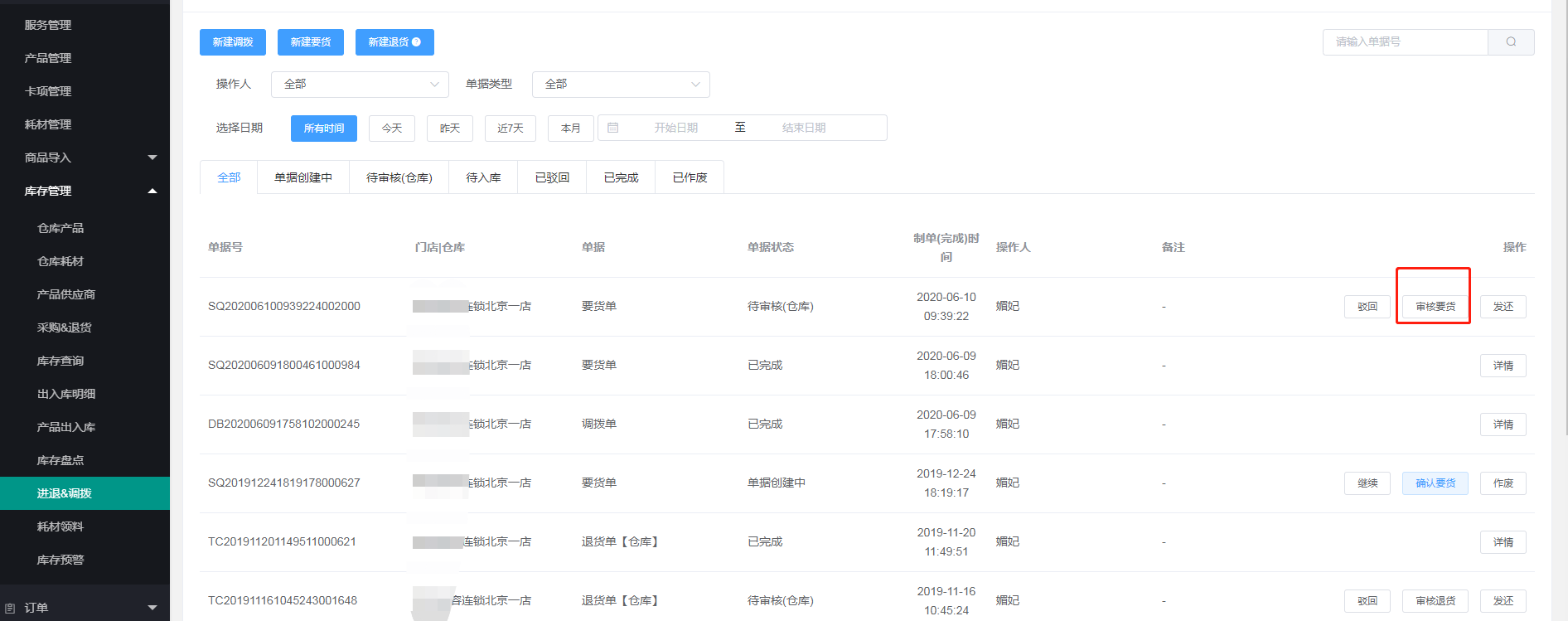This screenshot has height=621, width=1568.
Task: Open 耗材管理 in the sidebar
Action: click(x=85, y=124)
